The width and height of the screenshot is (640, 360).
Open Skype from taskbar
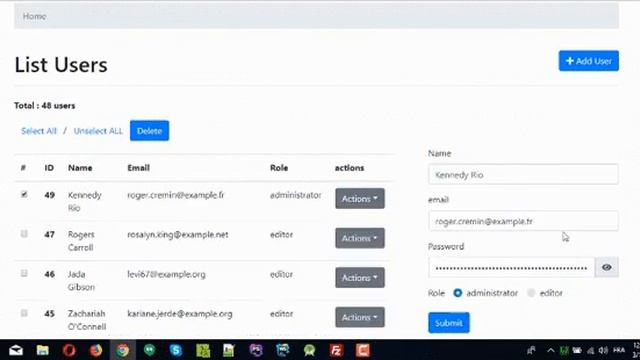[176, 350]
